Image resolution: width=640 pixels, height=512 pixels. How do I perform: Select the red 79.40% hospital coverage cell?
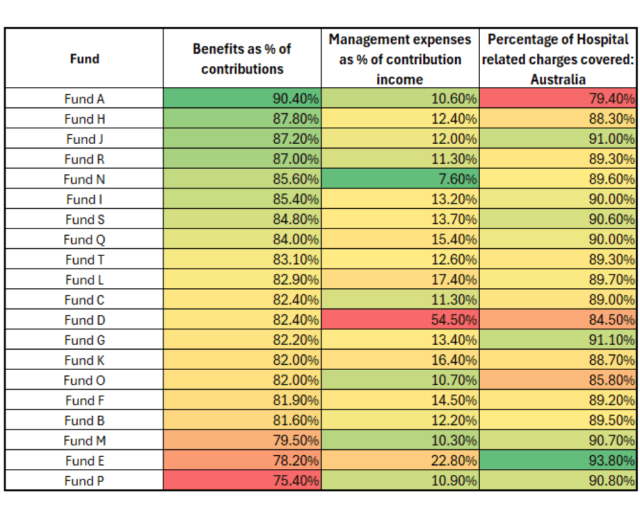[x=558, y=98]
